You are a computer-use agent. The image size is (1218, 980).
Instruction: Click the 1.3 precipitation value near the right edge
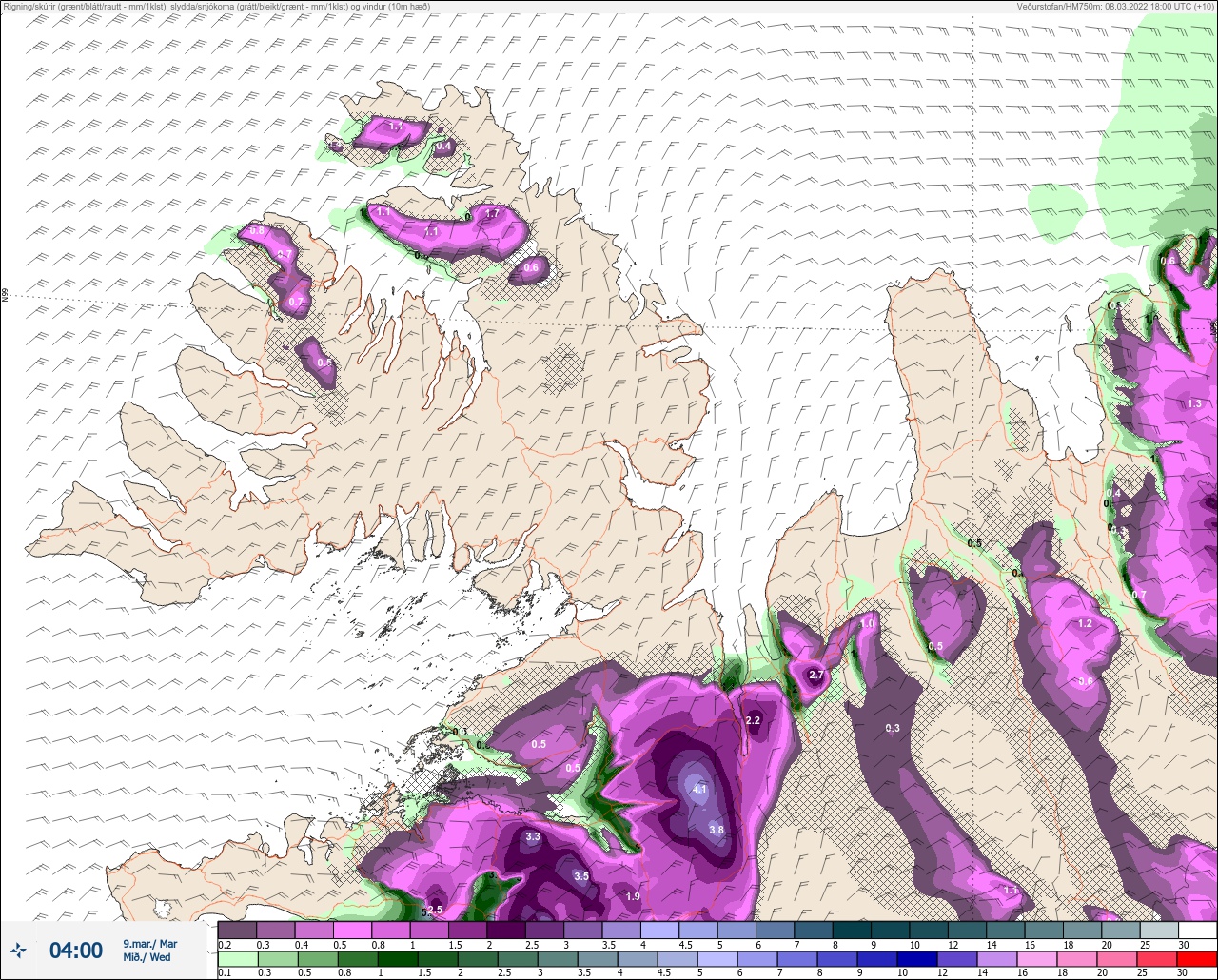click(1195, 403)
